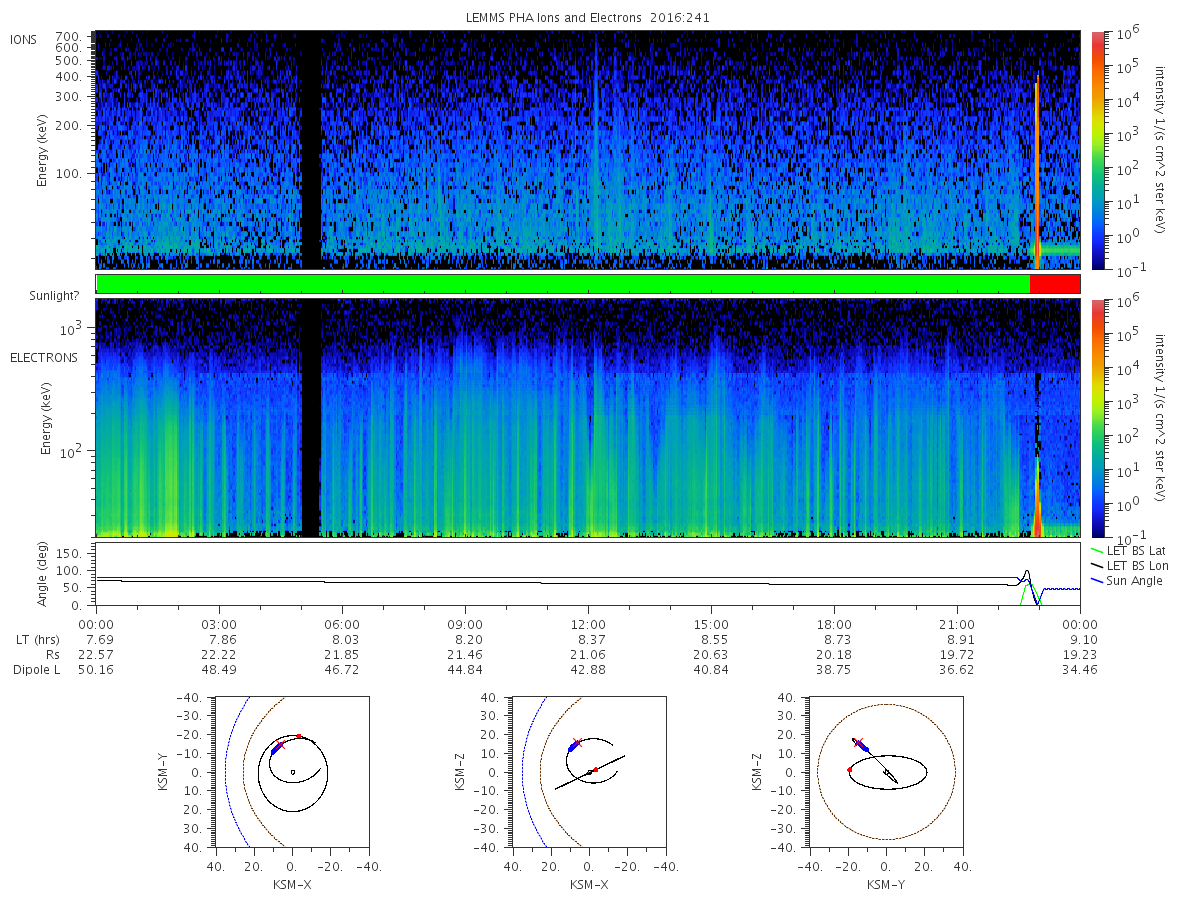
Task: Click the Dipole L row label
Action: click(37, 669)
